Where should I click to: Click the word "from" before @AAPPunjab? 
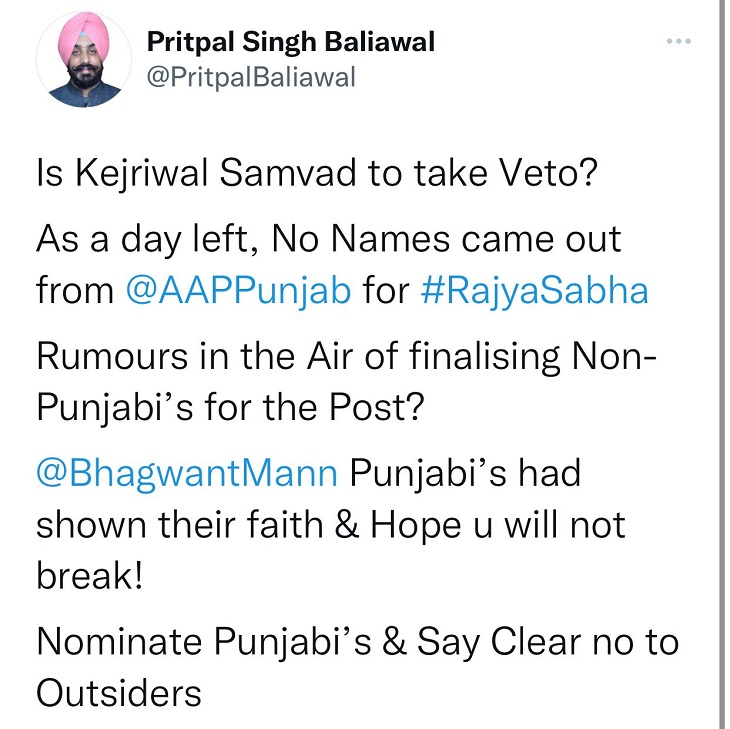(75, 290)
